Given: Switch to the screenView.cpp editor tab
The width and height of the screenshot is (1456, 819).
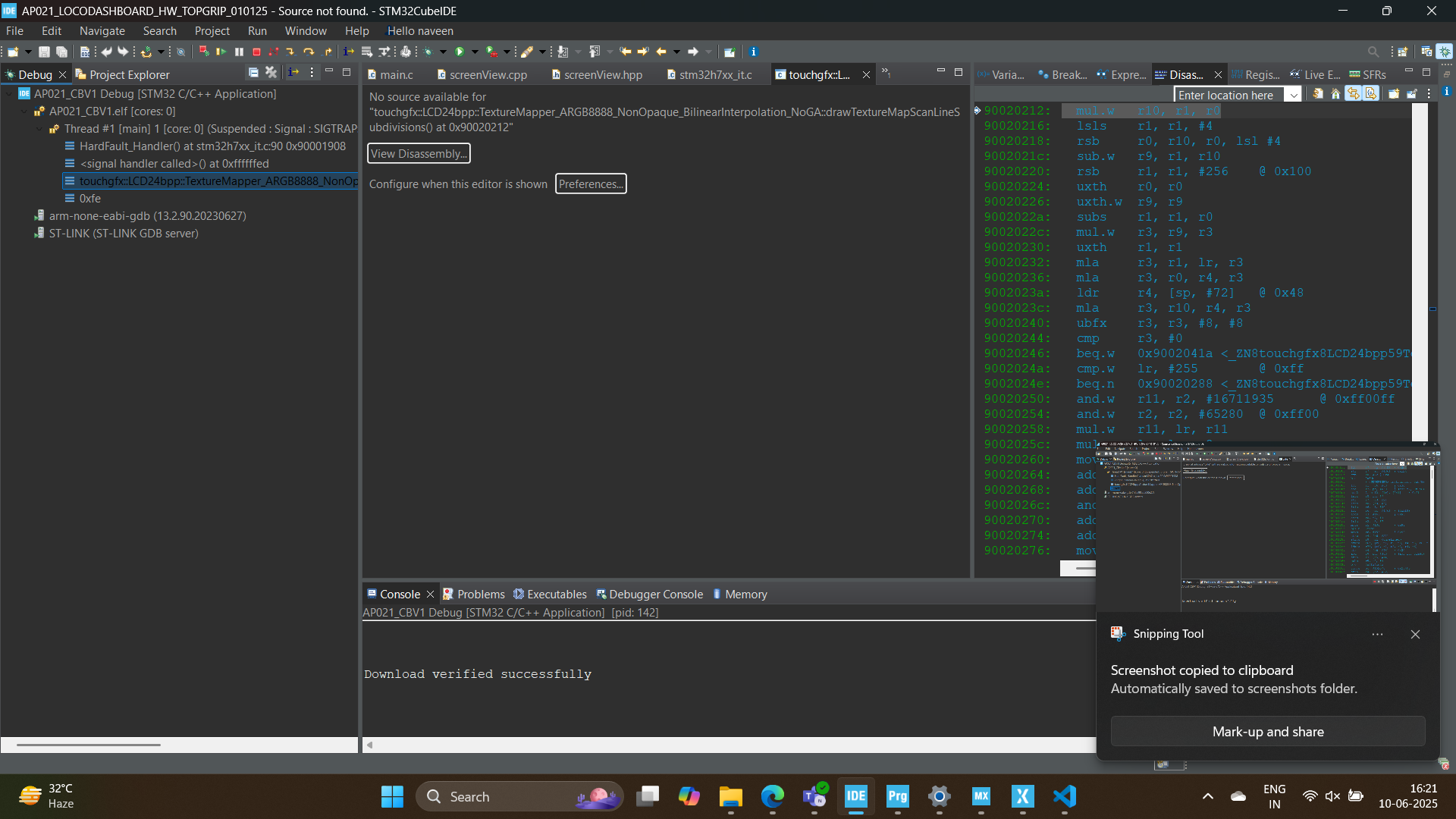Looking at the screenshot, I should [x=488, y=74].
